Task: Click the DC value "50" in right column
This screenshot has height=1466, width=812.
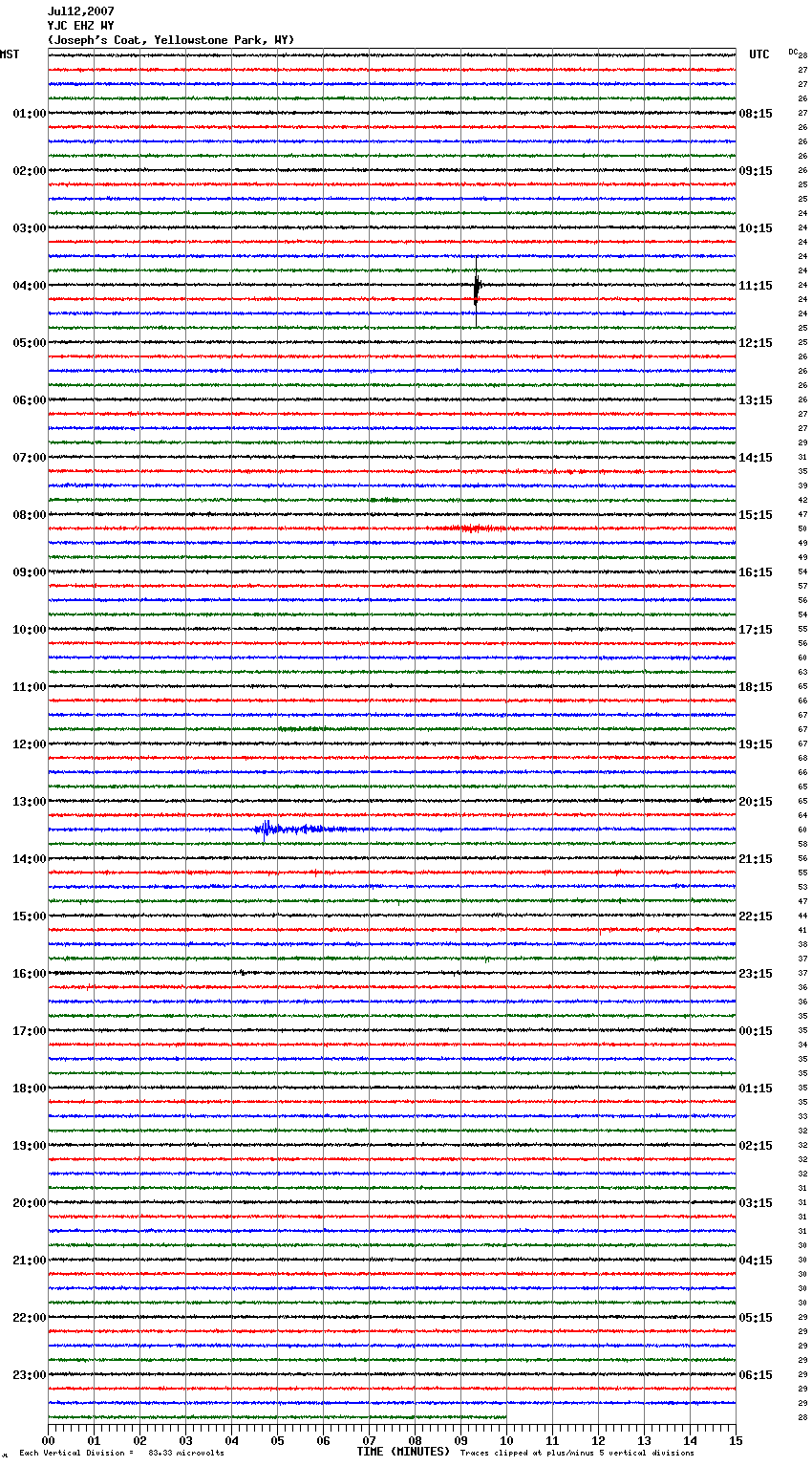Action: tap(802, 528)
